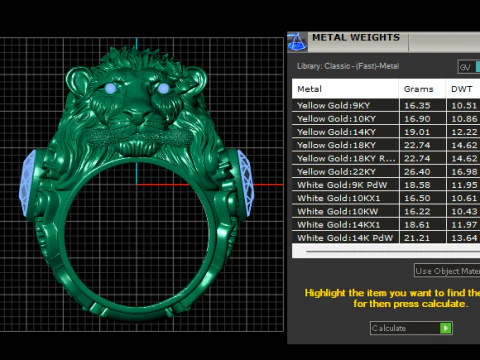Select the White Gold:9K PdW row
Viewport: 480px width, 360px height.
pyautogui.click(x=386, y=185)
